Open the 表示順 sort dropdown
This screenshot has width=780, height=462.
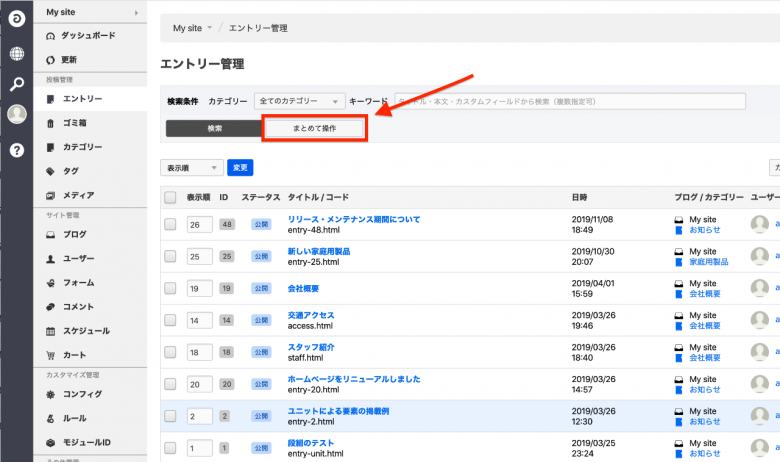point(192,168)
